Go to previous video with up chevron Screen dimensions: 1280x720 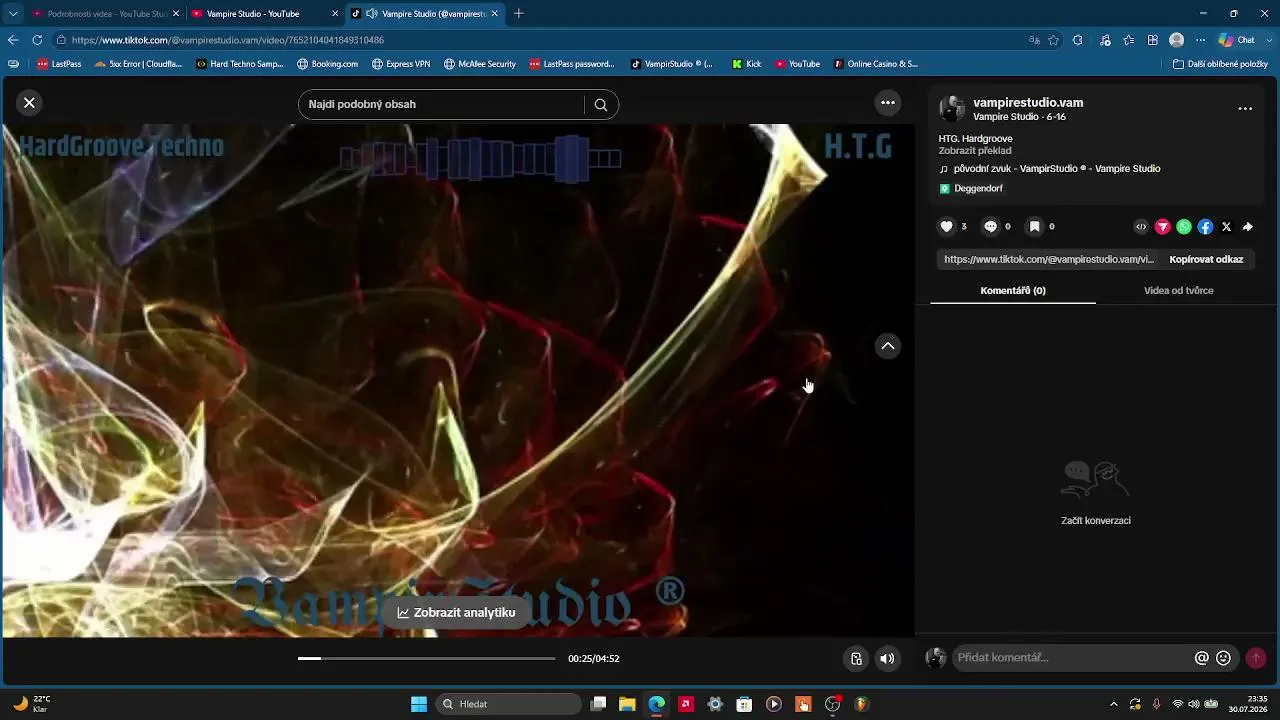[x=888, y=346]
